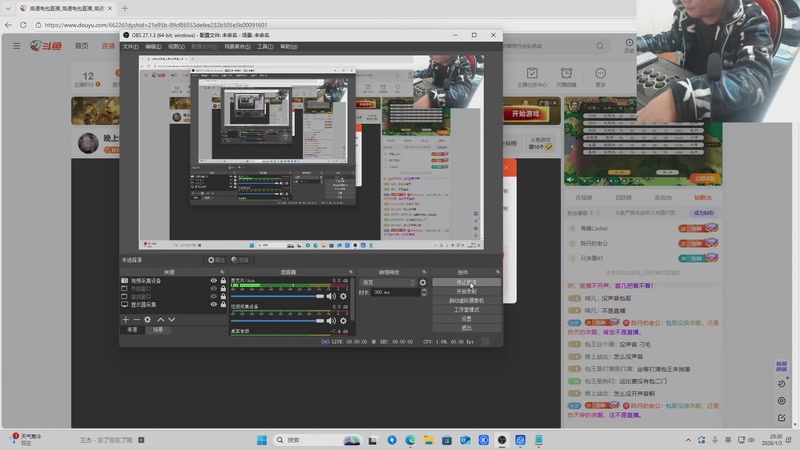800x450 pixels.
Task: Reload the browser page
Action: (23, 24)
